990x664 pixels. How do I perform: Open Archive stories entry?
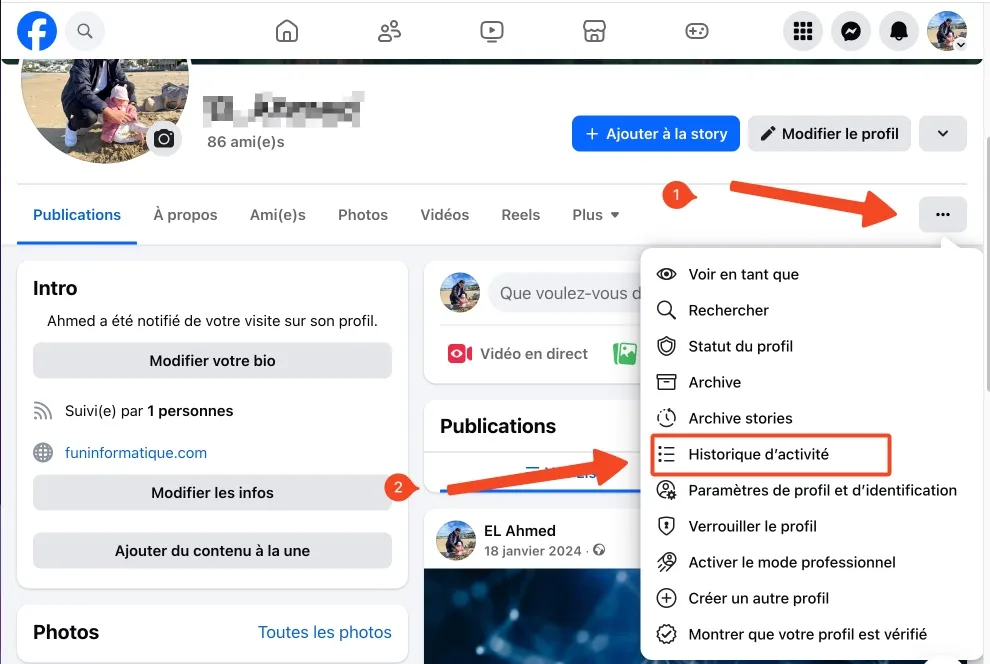811,418
